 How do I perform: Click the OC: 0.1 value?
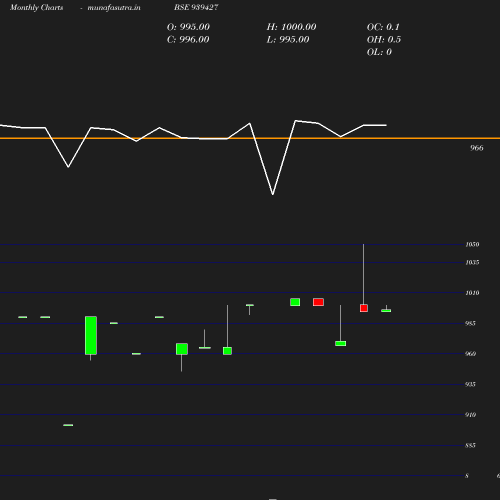(383, 27)
